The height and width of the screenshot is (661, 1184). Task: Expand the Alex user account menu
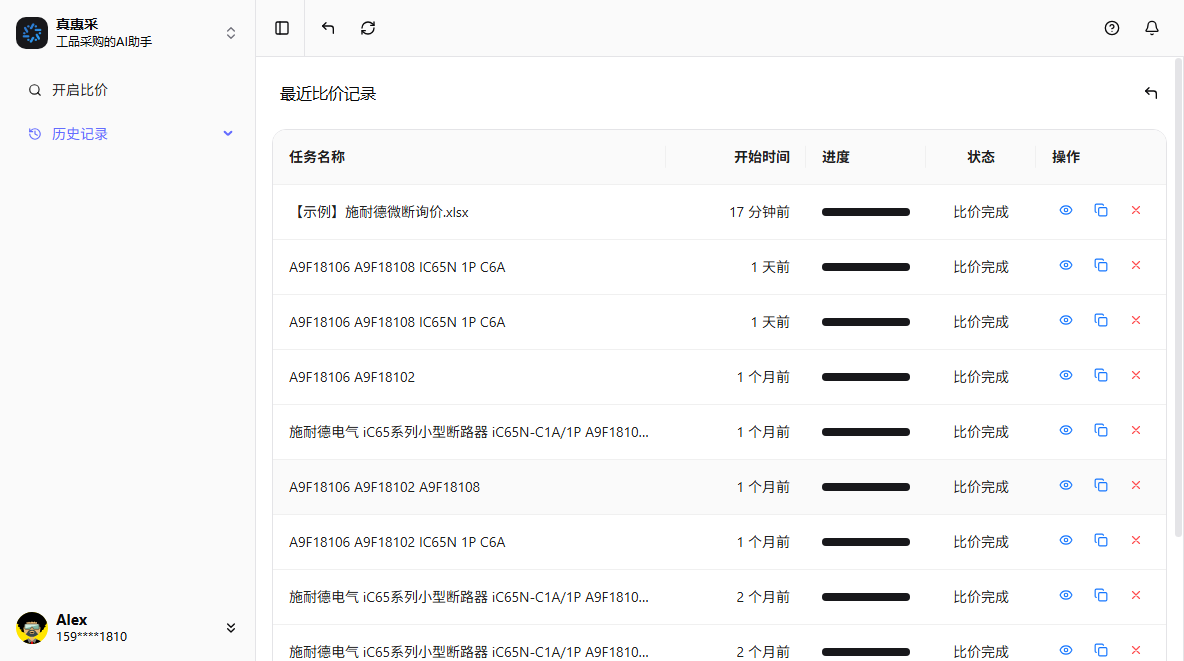231,628
